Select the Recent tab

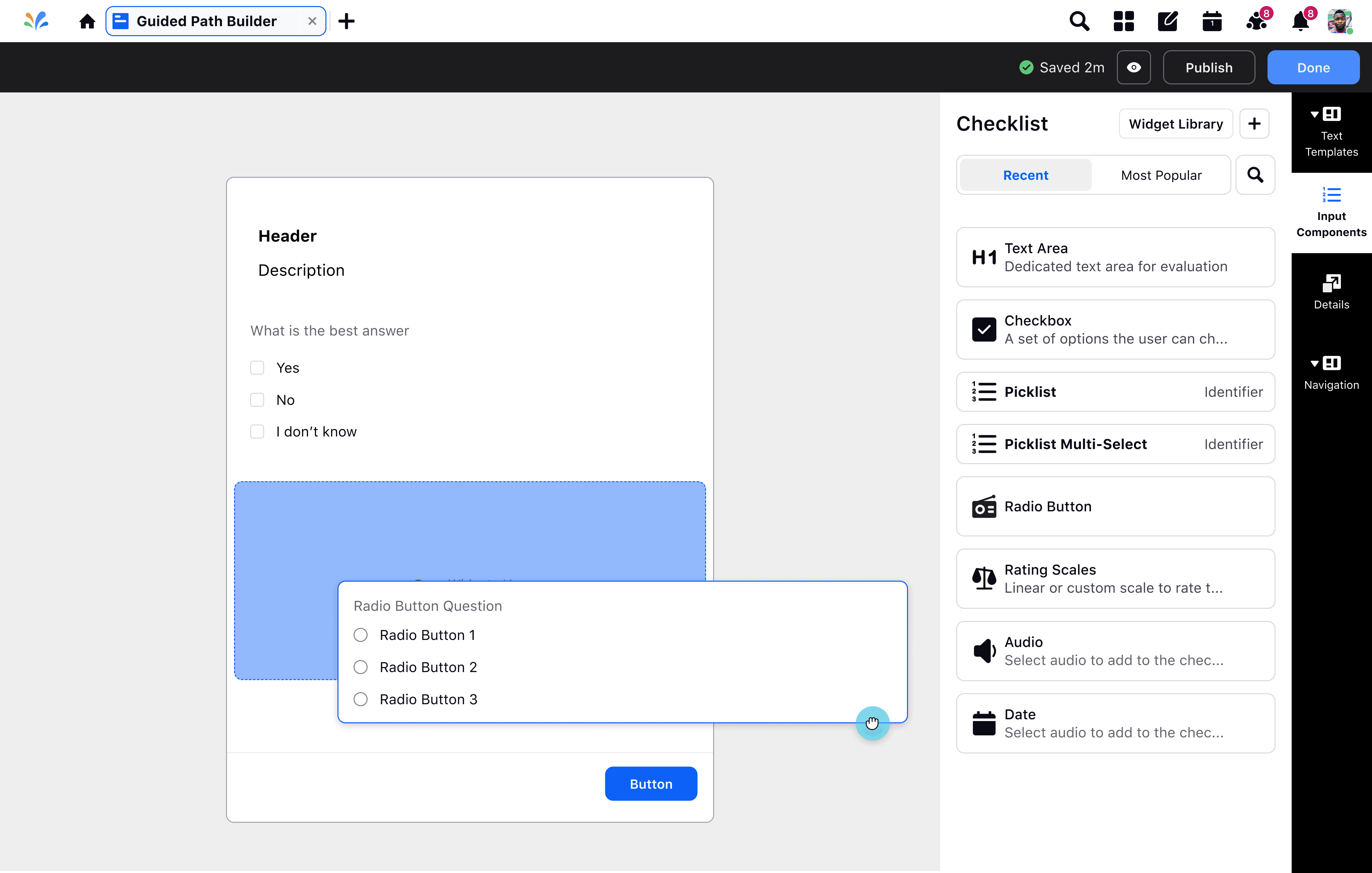click(x=1025, y=175)
